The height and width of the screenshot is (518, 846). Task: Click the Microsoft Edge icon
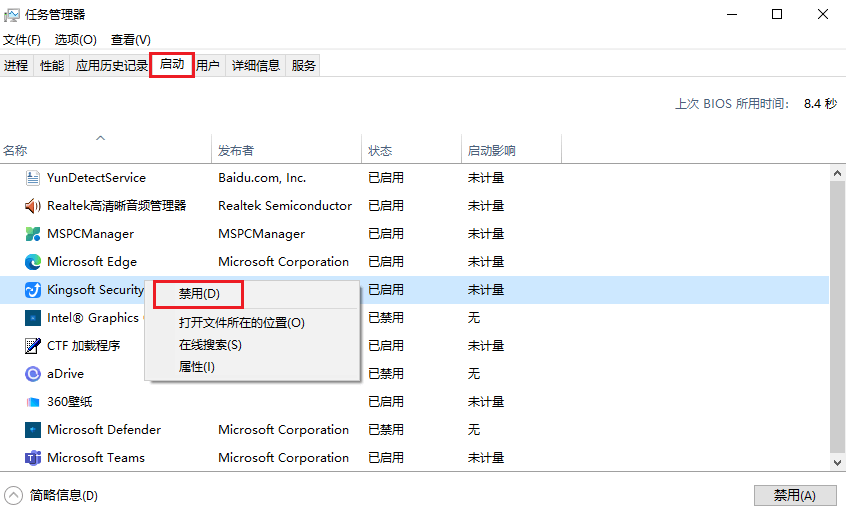coord(33,262)
